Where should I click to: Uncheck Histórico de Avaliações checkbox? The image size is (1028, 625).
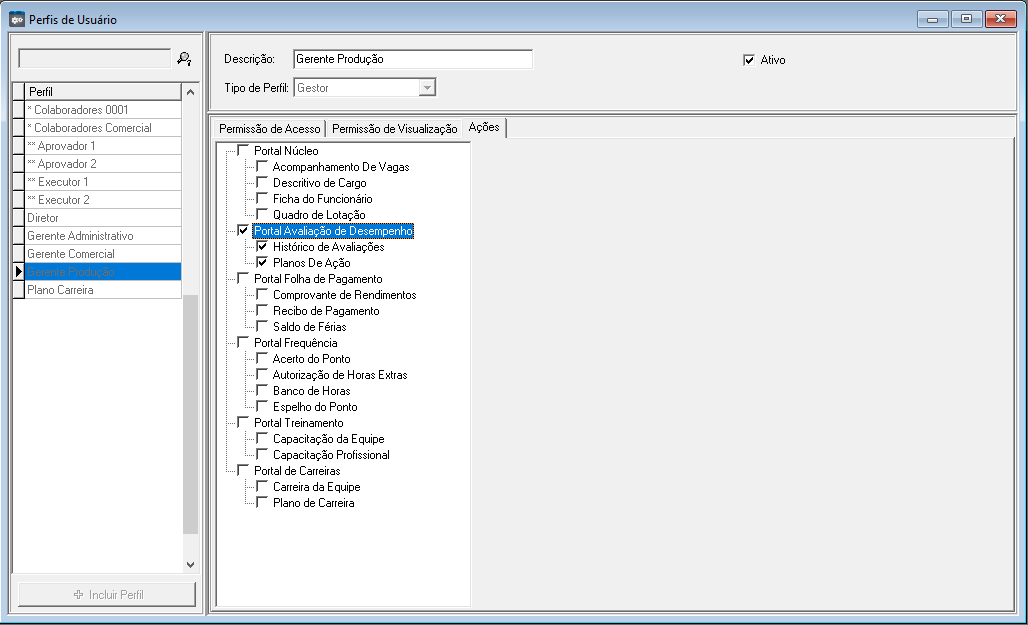(262, 247)
